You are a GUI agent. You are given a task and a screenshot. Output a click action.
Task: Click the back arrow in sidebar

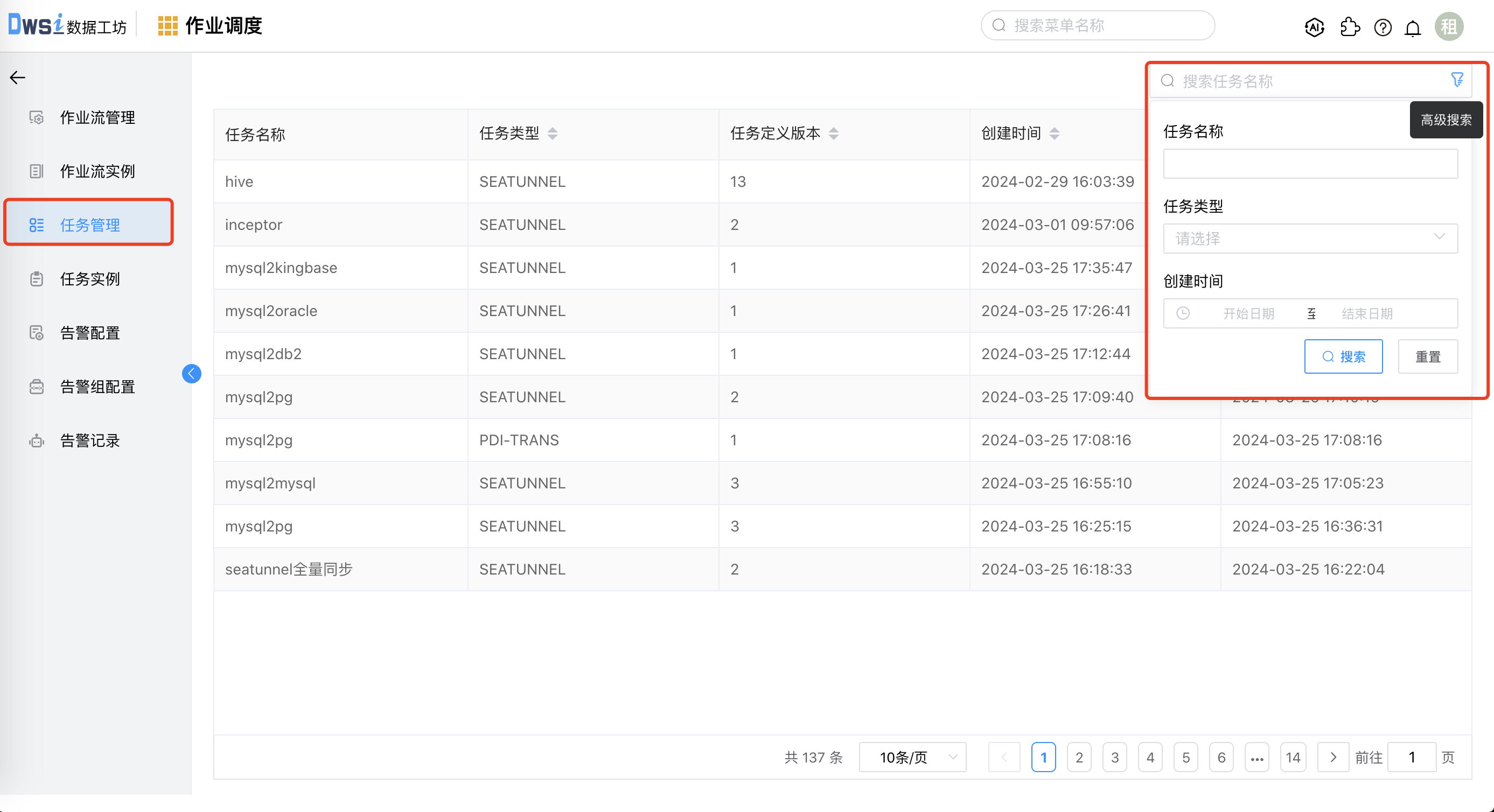[x=17, y=77]
